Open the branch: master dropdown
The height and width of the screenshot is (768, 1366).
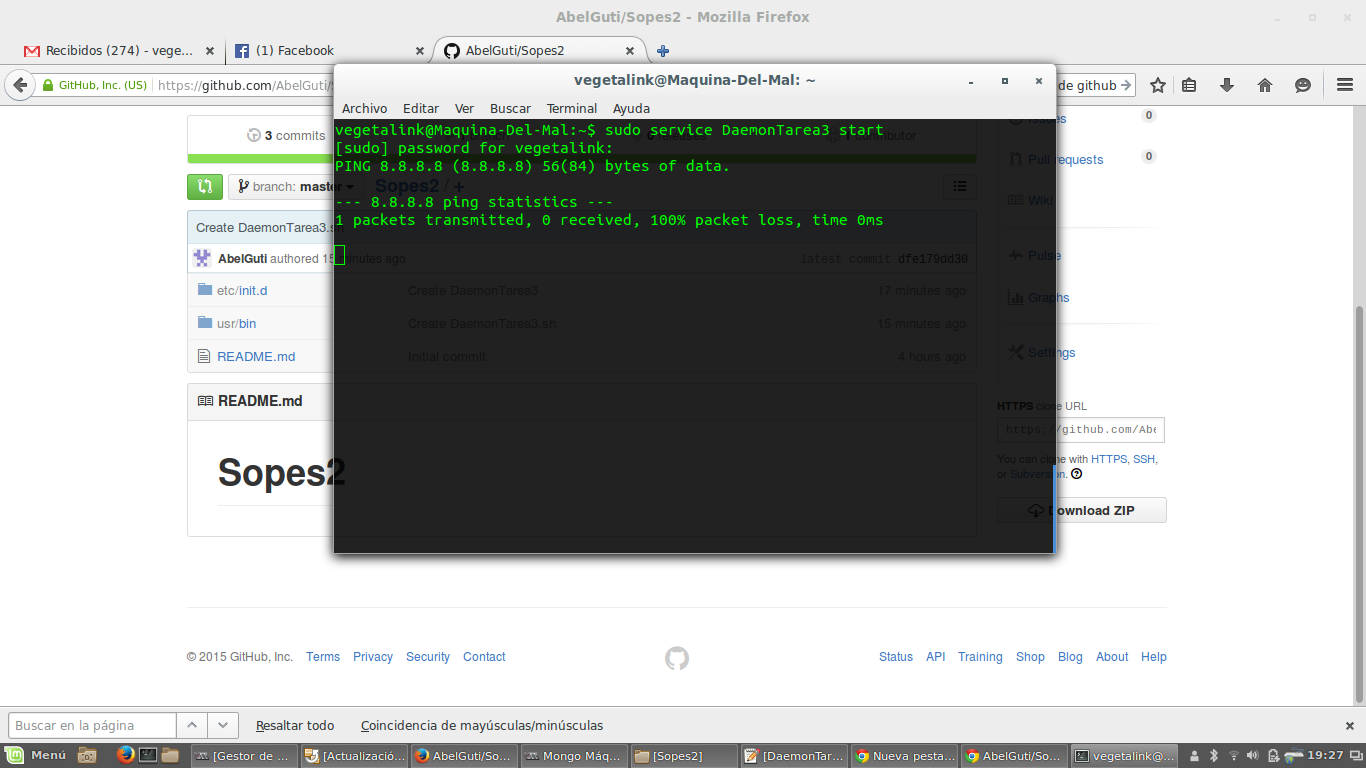click(x=296, y=186)
